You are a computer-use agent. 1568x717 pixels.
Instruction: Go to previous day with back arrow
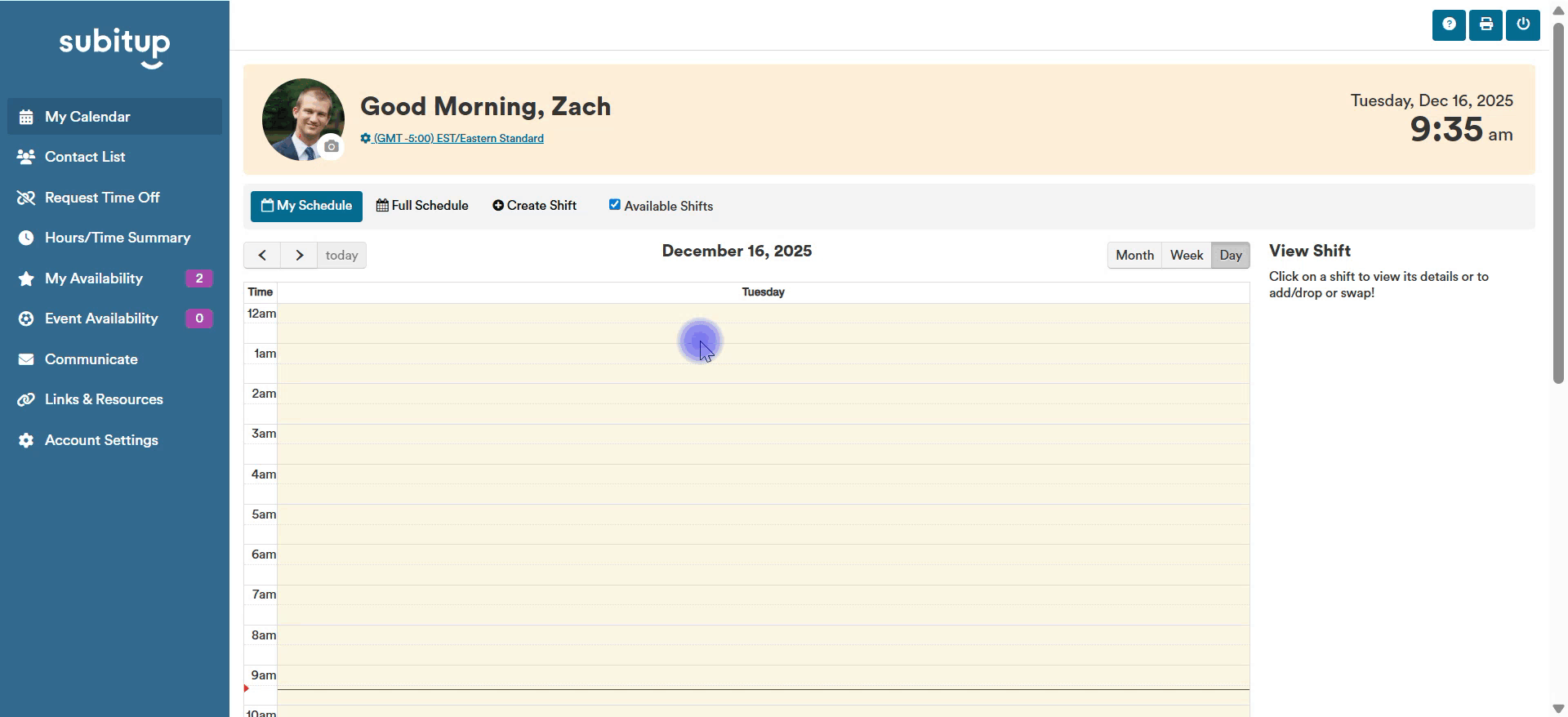pyautogui.click(x=262, y=255)
